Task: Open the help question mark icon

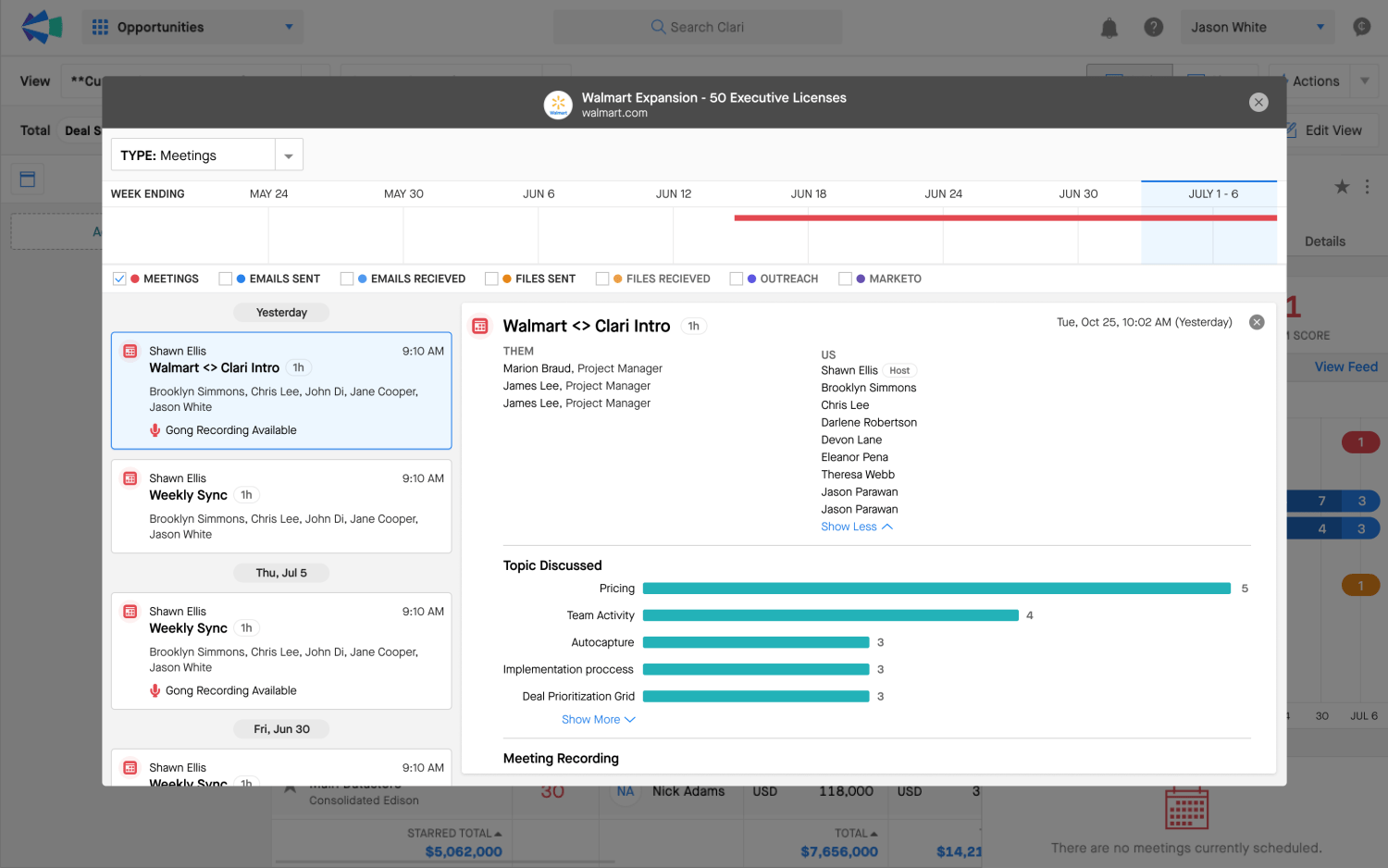Action: click(1153, 28)
